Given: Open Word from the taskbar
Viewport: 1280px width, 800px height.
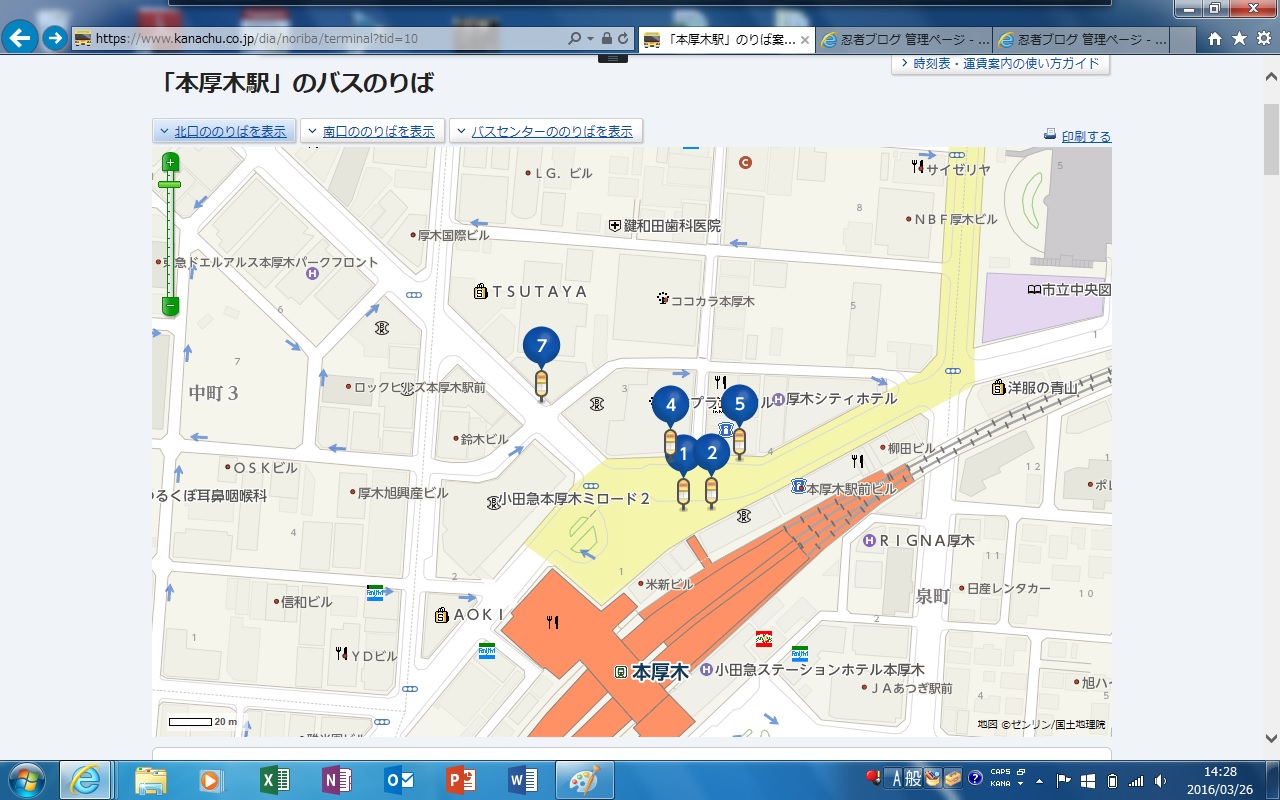Looking at the screenshot, I should tap(523, 780).
